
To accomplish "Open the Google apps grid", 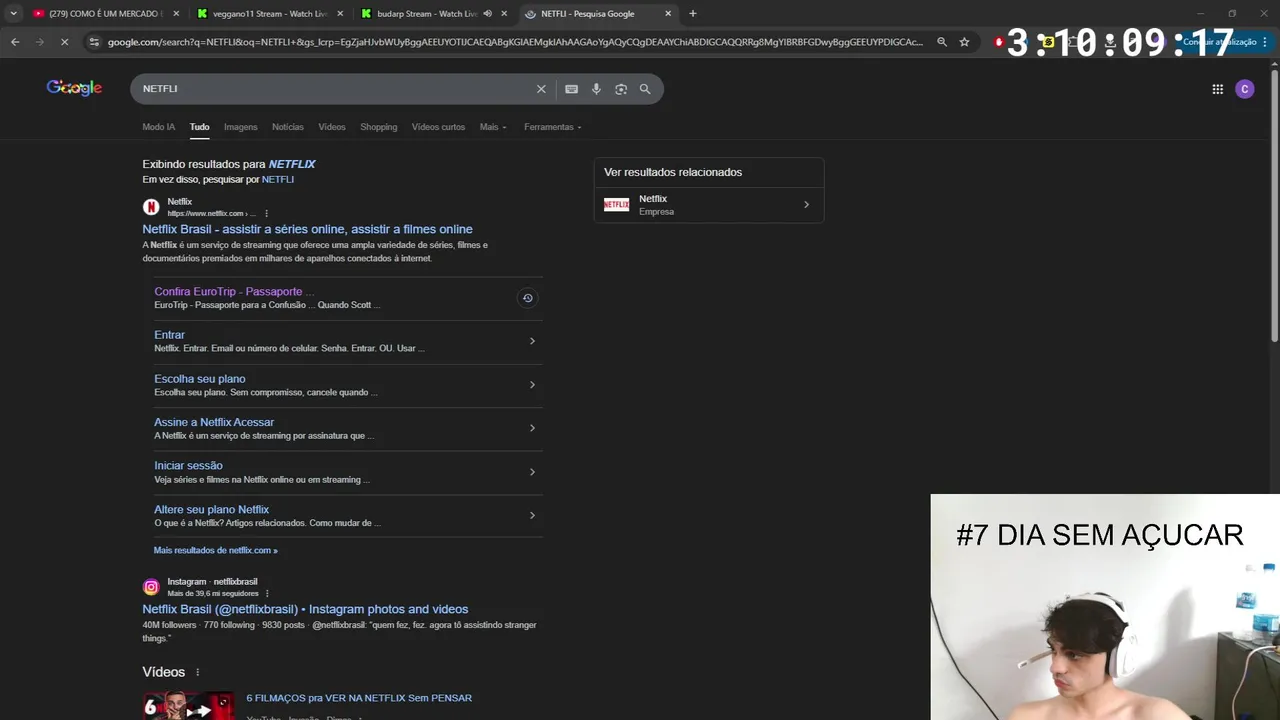I will pos(1217,89).
